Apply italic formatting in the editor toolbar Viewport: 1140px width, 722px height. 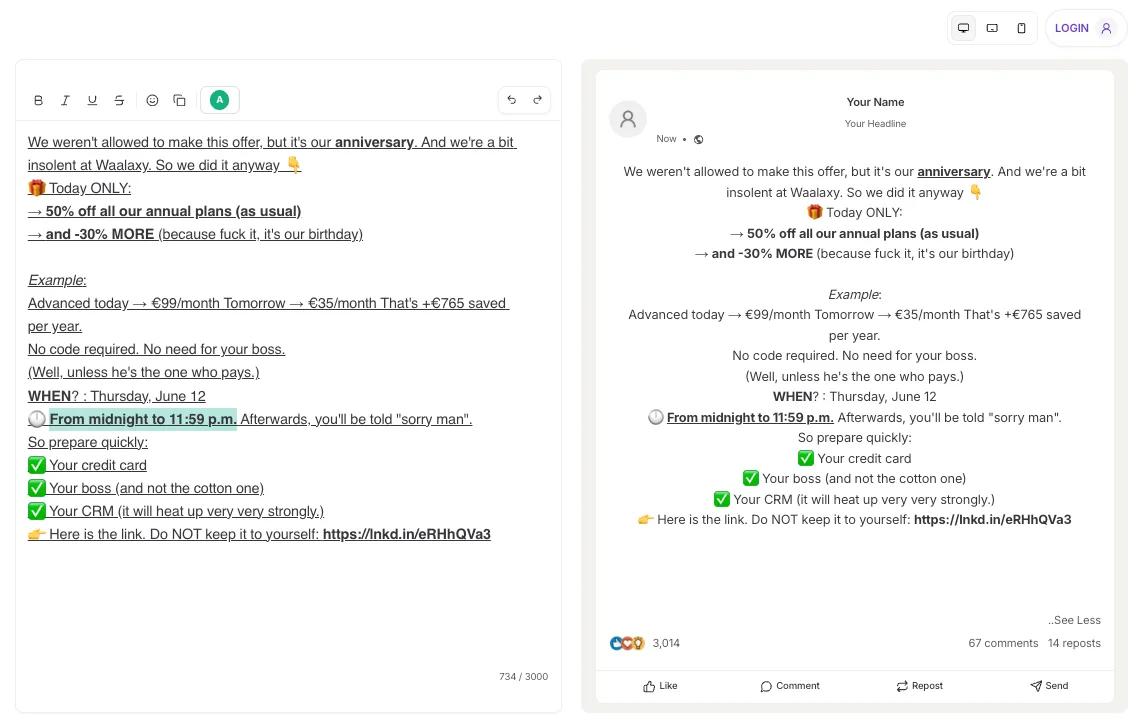[x=65, y=100]
